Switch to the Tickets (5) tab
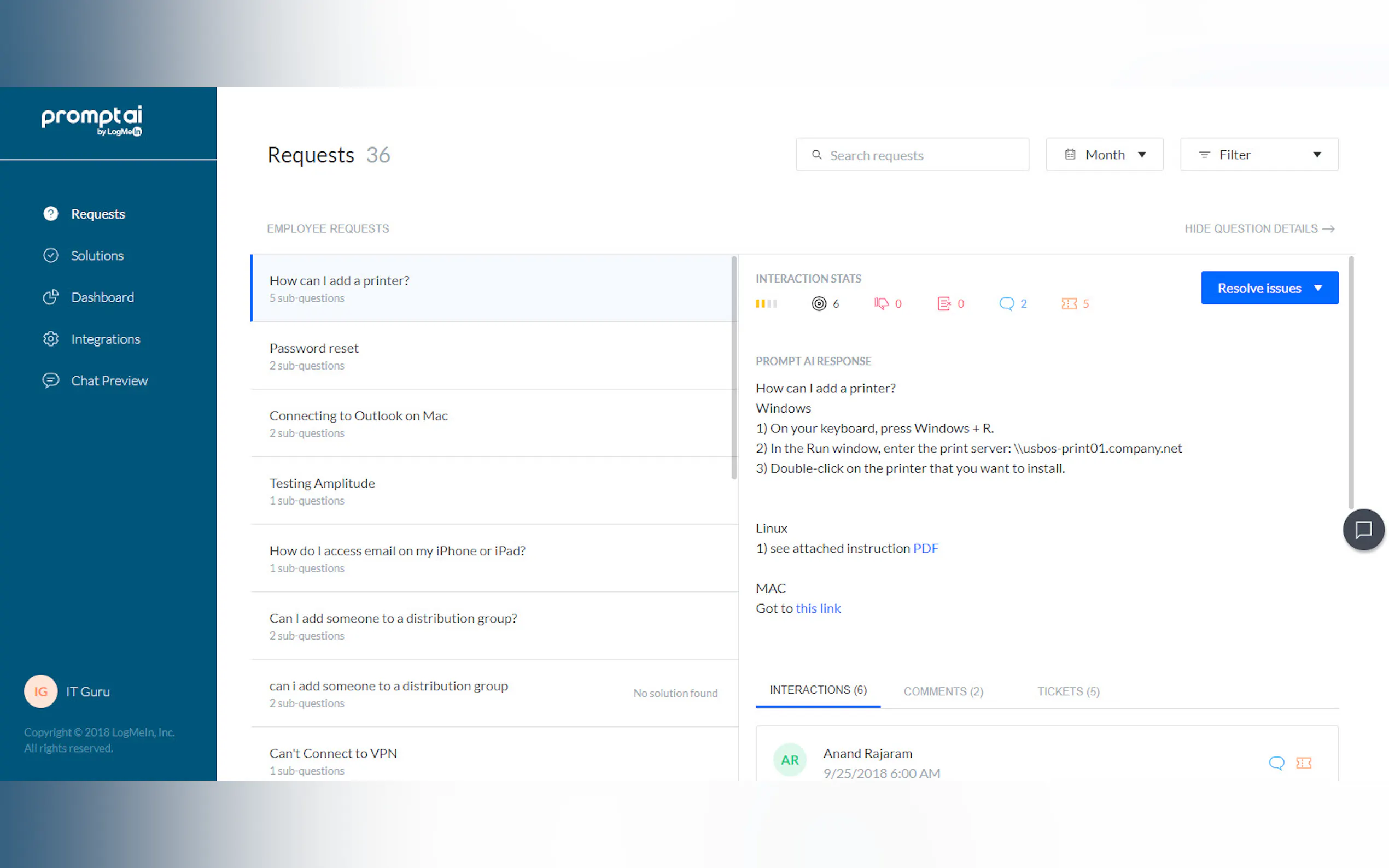 (1068, 691)
